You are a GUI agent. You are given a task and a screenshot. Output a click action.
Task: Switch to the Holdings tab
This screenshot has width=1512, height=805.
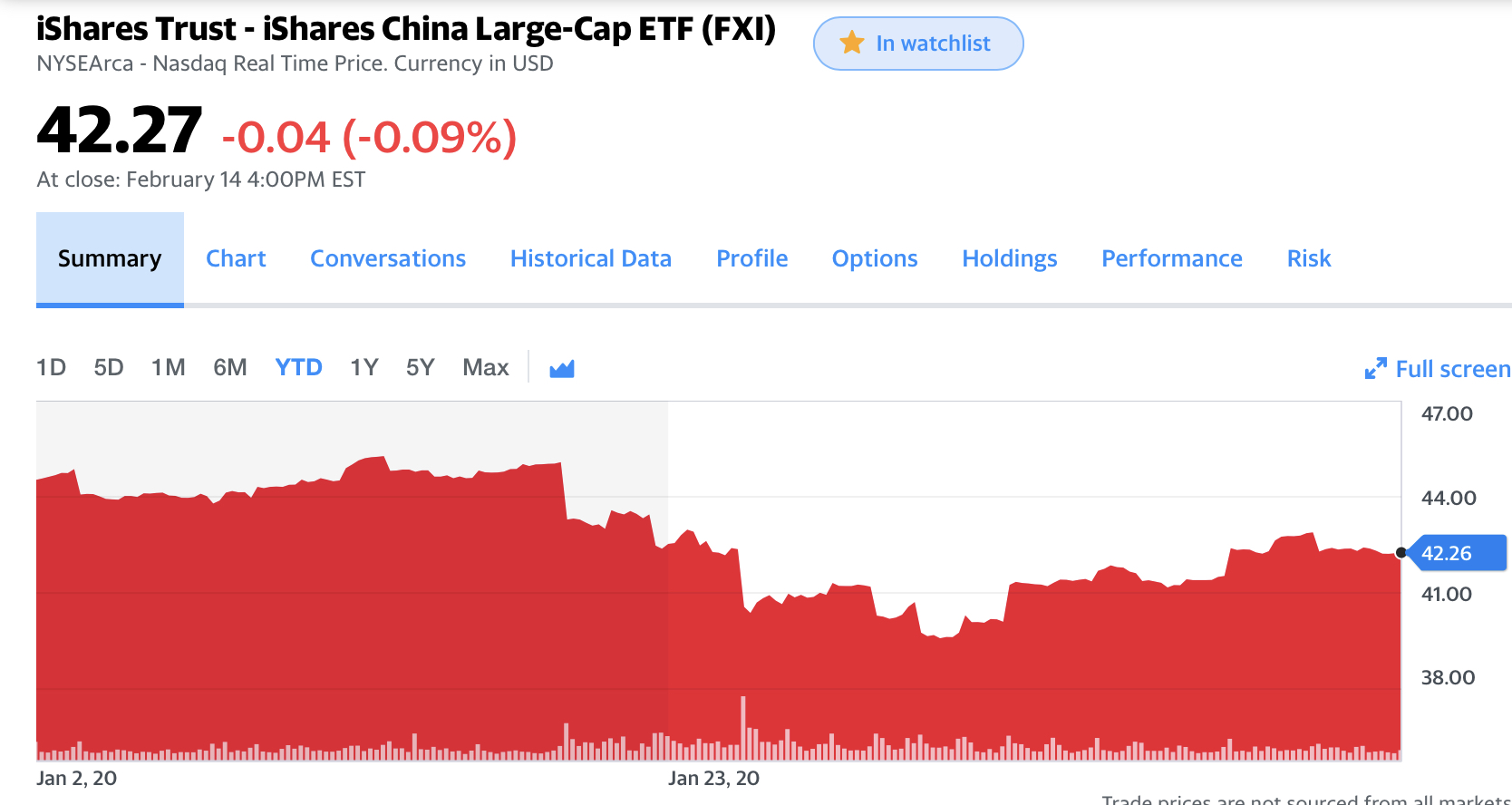click(x=1009, y=259)
